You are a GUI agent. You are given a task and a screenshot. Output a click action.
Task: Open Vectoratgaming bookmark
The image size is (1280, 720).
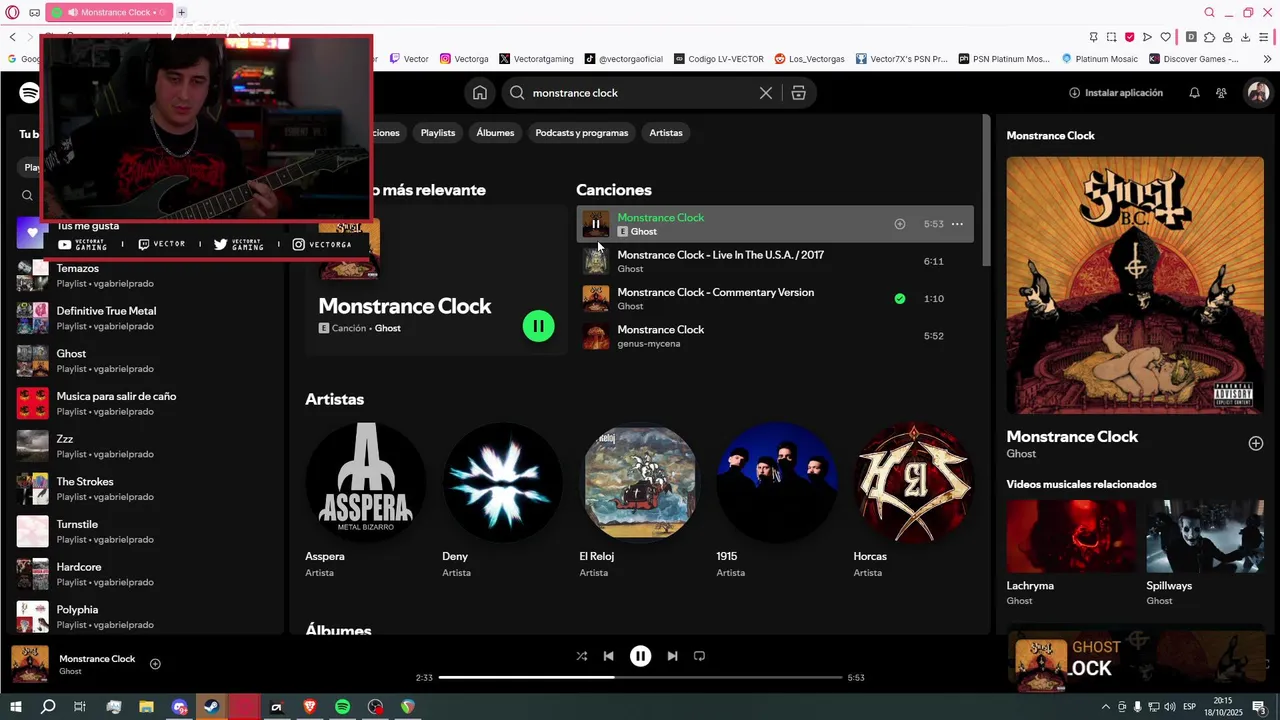(x=536, y=59)
